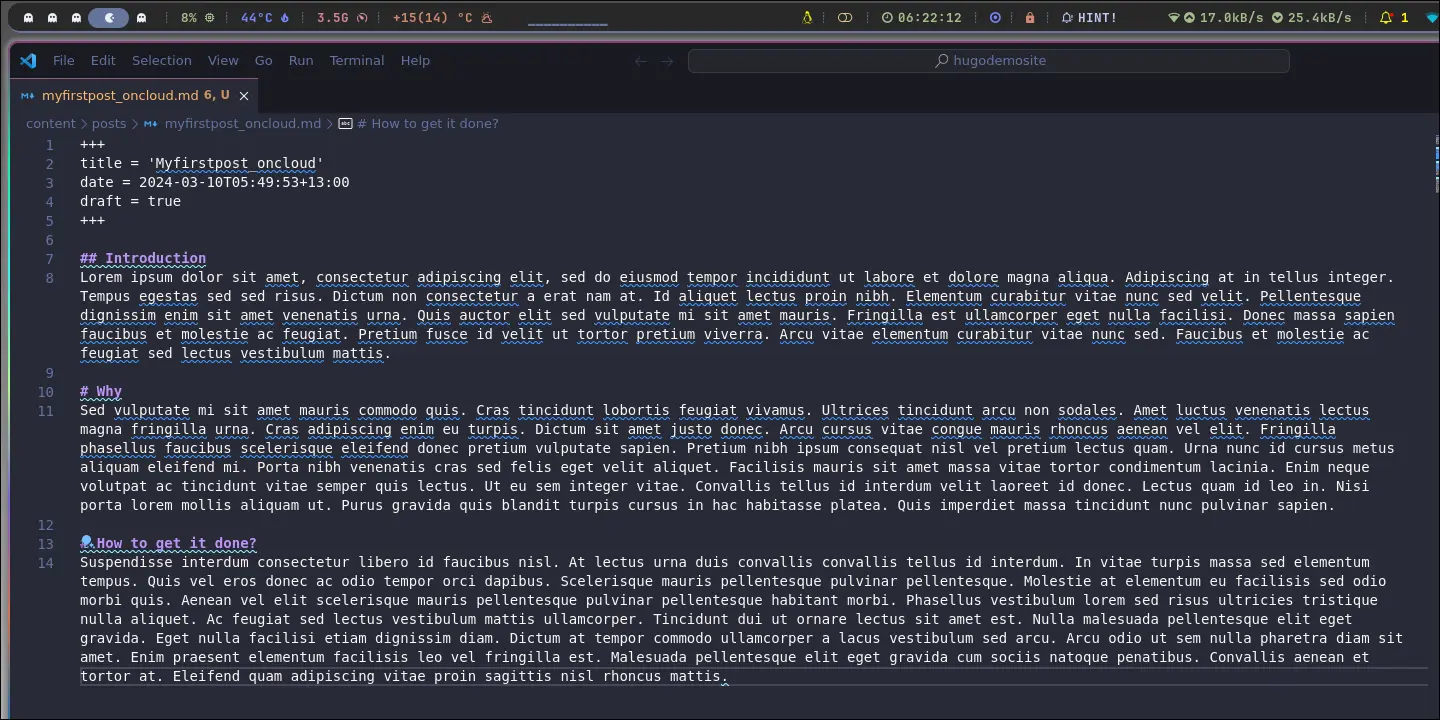Click the words 'Lorem ipsum' starting line 8
This screenshot has width=1440, height=720.
[126, 277]
